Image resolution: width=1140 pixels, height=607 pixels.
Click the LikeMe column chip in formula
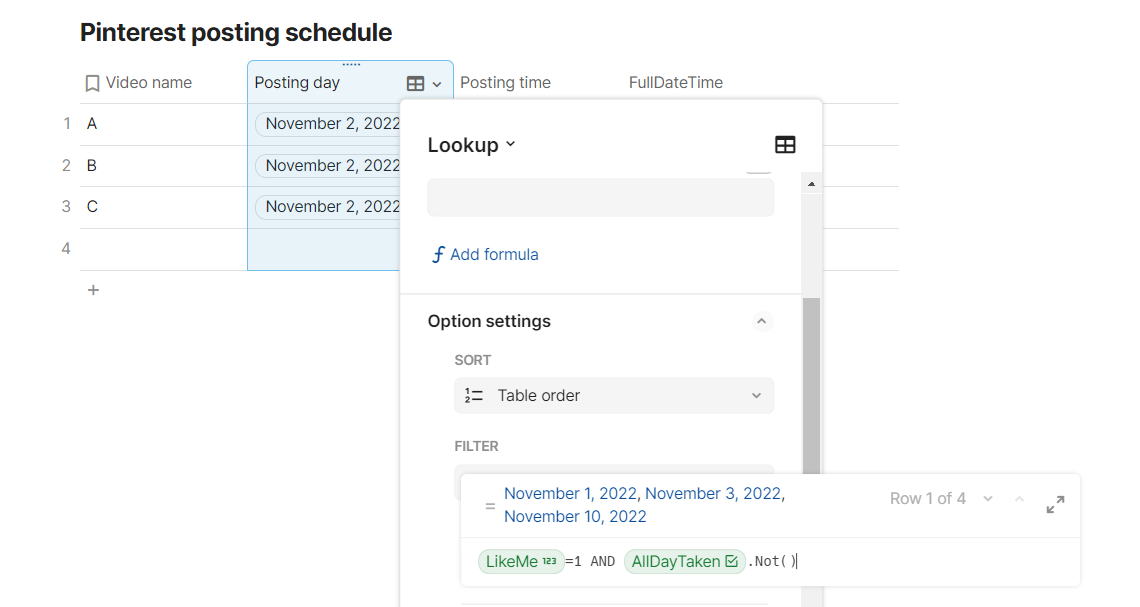pyautogui.click(x=520, y=562)
